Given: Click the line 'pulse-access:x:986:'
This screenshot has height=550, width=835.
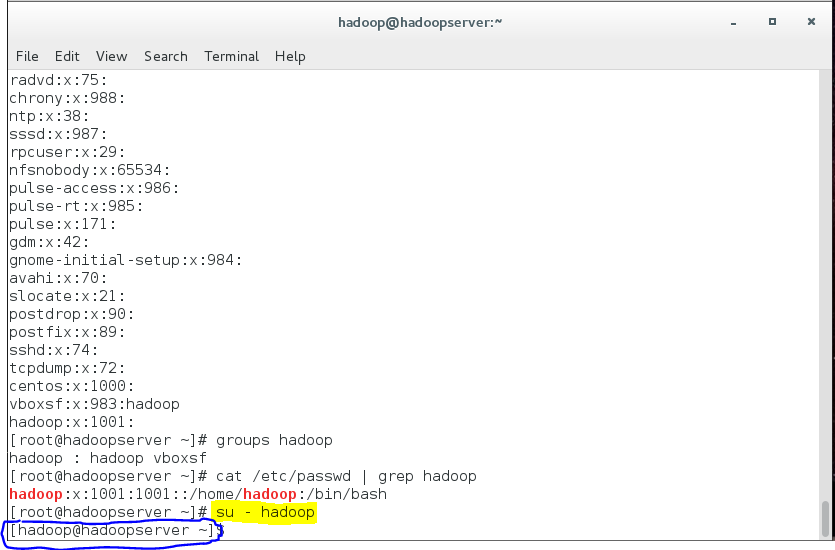Looking at the screenshot, I should [x=94, y=188].
